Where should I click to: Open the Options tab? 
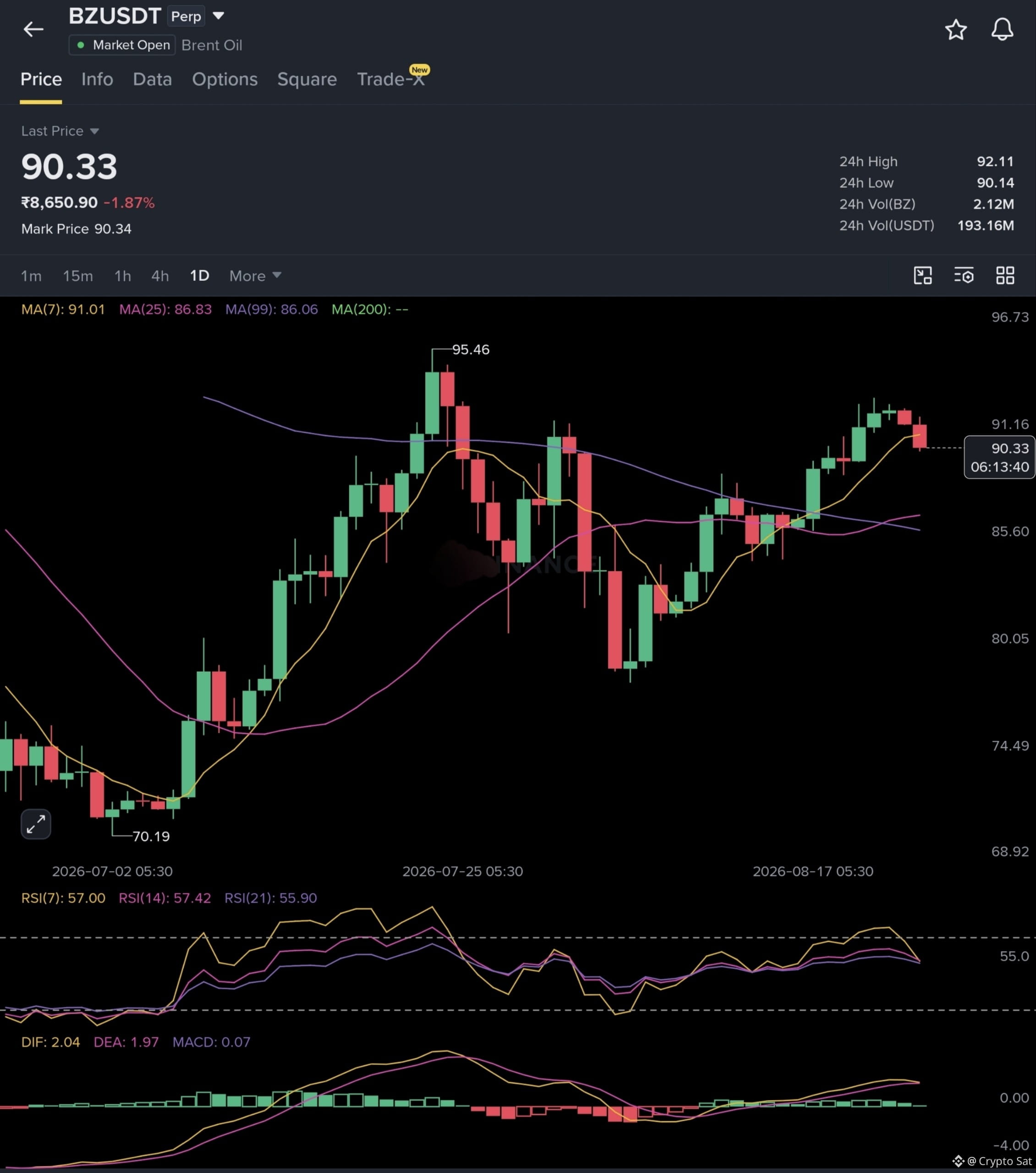pos(225,79)
